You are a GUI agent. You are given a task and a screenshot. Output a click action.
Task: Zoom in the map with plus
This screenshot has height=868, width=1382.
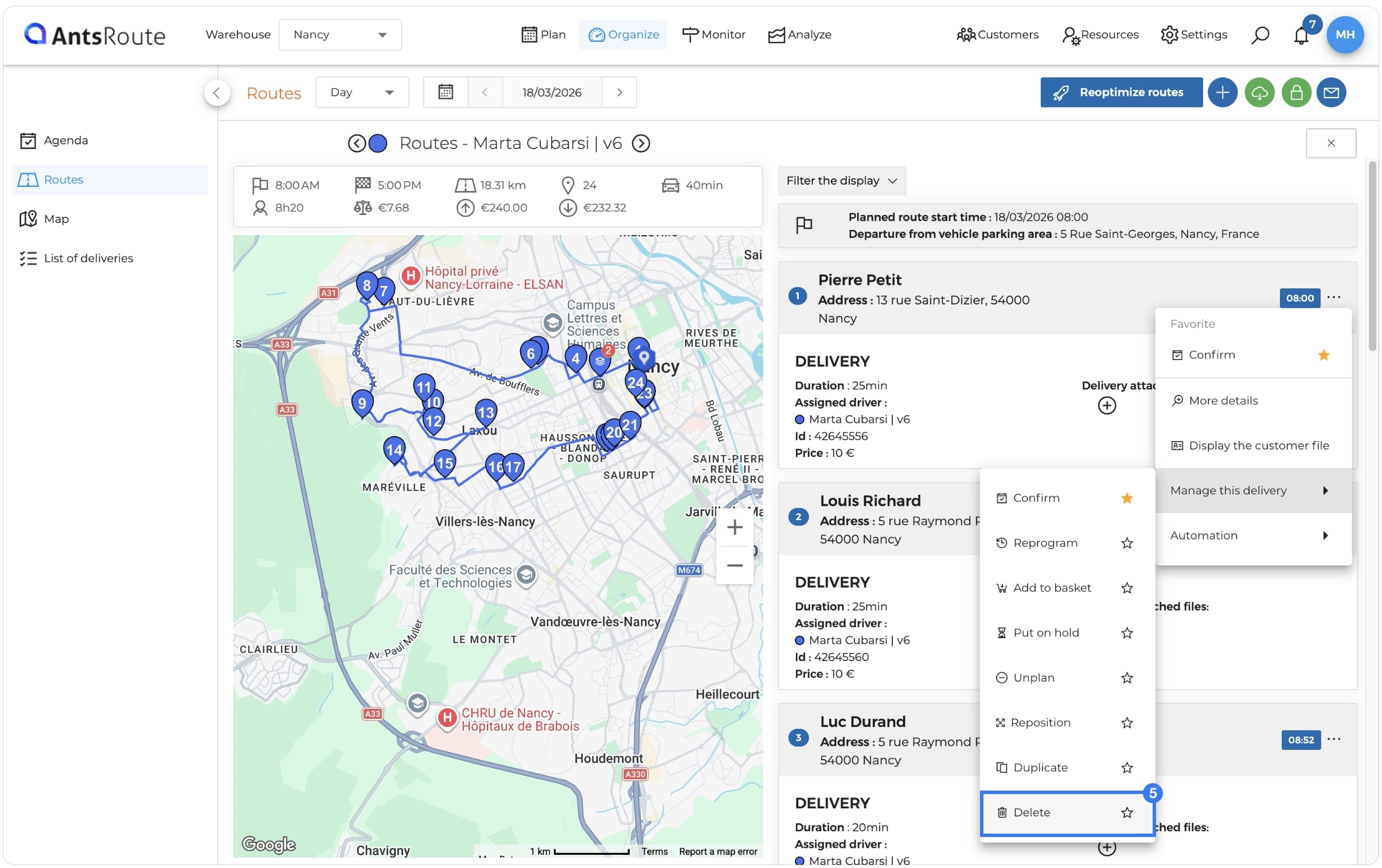[734, 527]
